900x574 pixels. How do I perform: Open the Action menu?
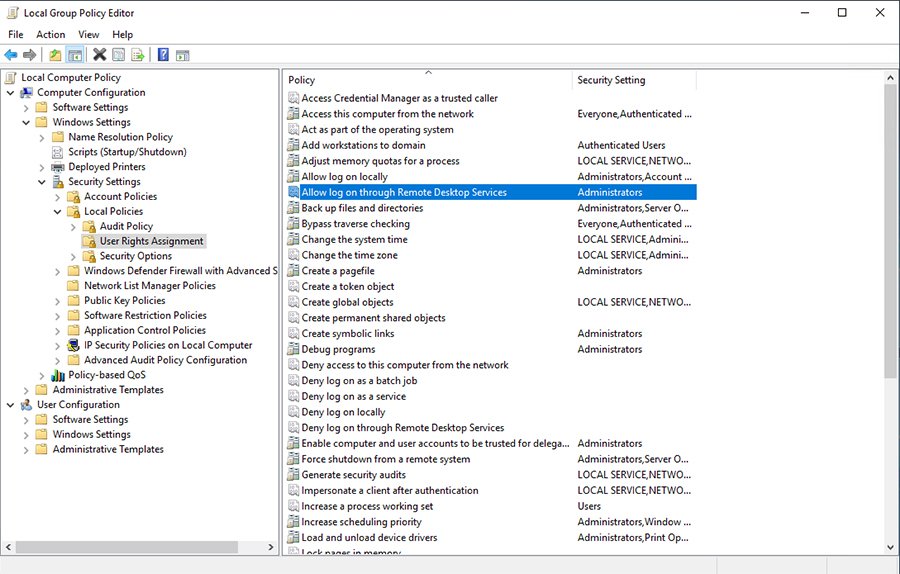point(51,35)
